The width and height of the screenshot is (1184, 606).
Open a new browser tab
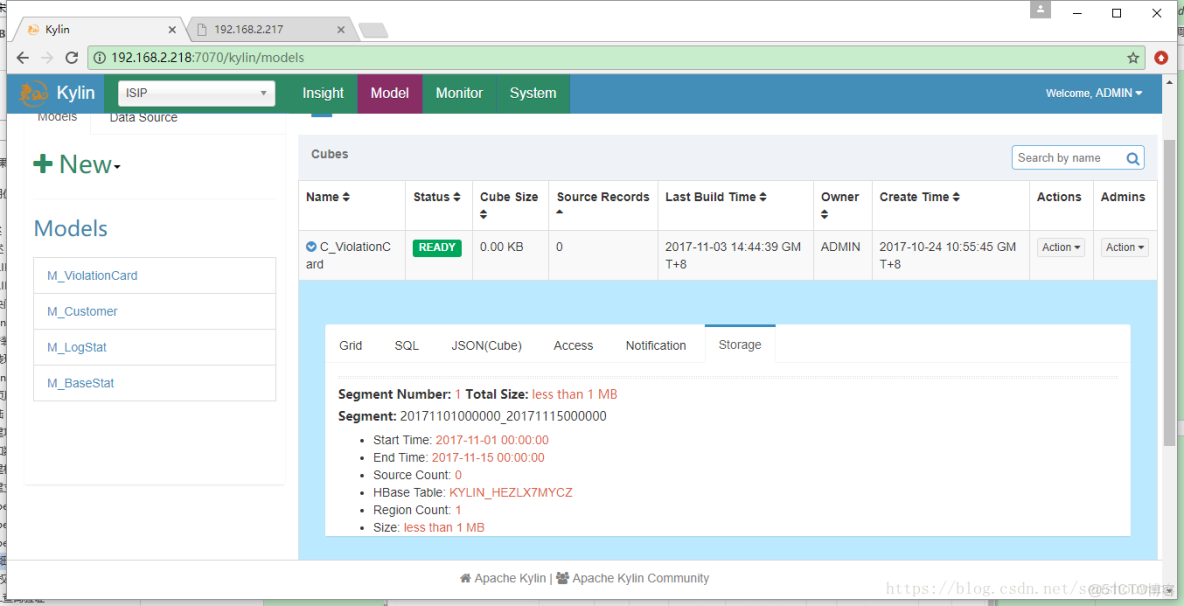[373, 30]
